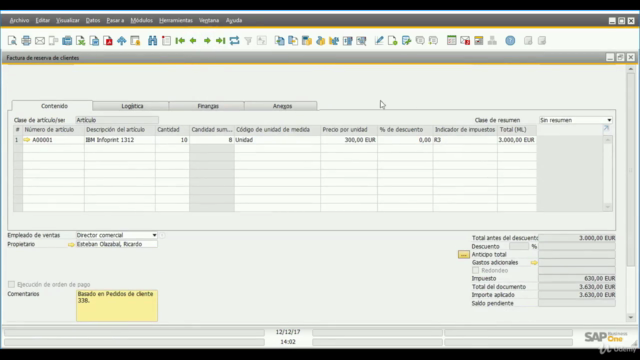Viewport: 640px width, 360px height.
Task: Click the pencil form settings icon
Action: (x=379, y=40)
